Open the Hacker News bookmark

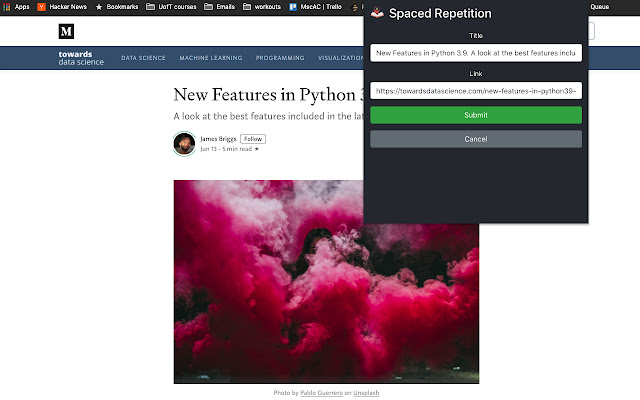(x=62, y=6)
